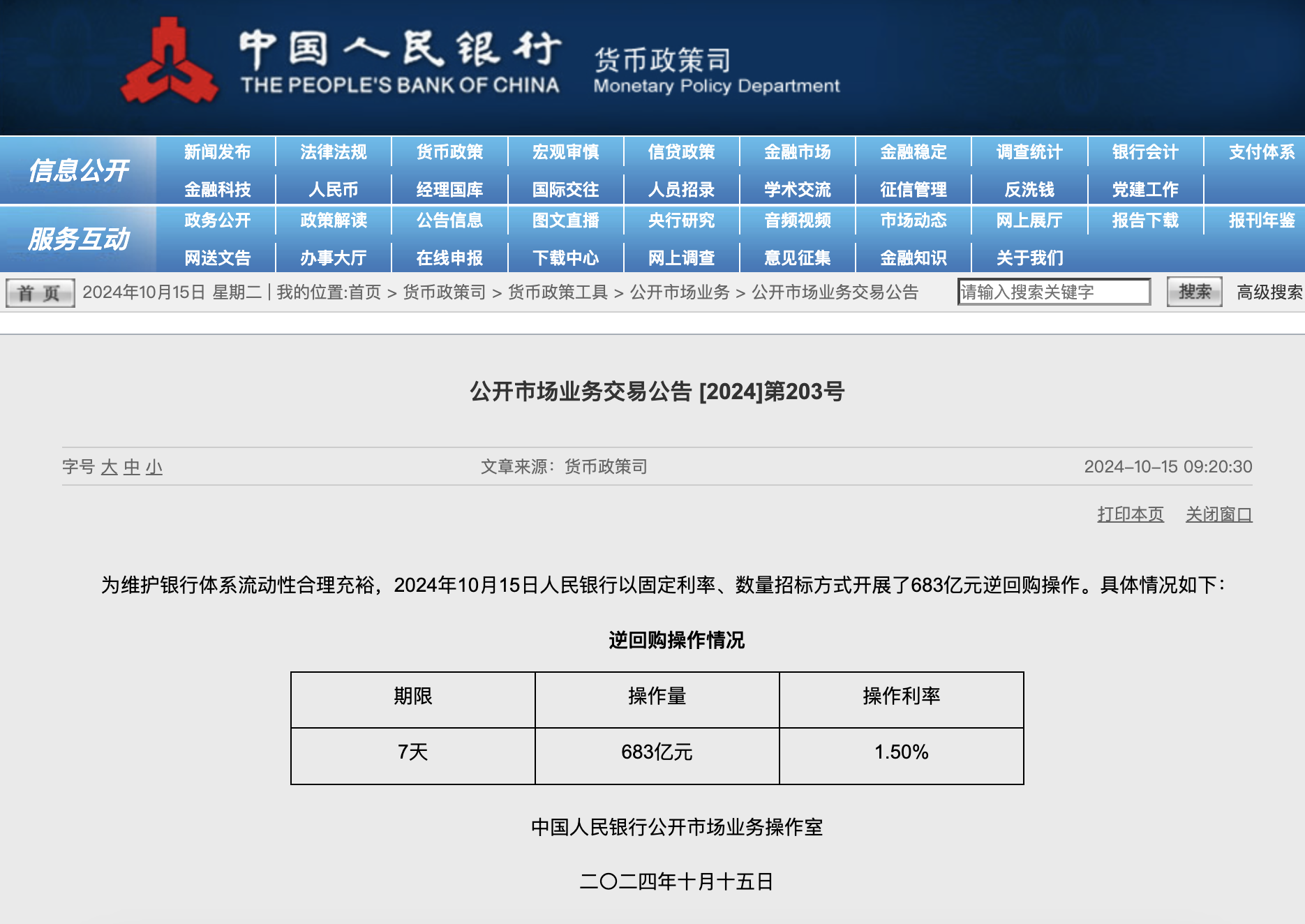Open the 公告信息 section
Screen dimensions: 1305x924
click(x=449, y=221)
